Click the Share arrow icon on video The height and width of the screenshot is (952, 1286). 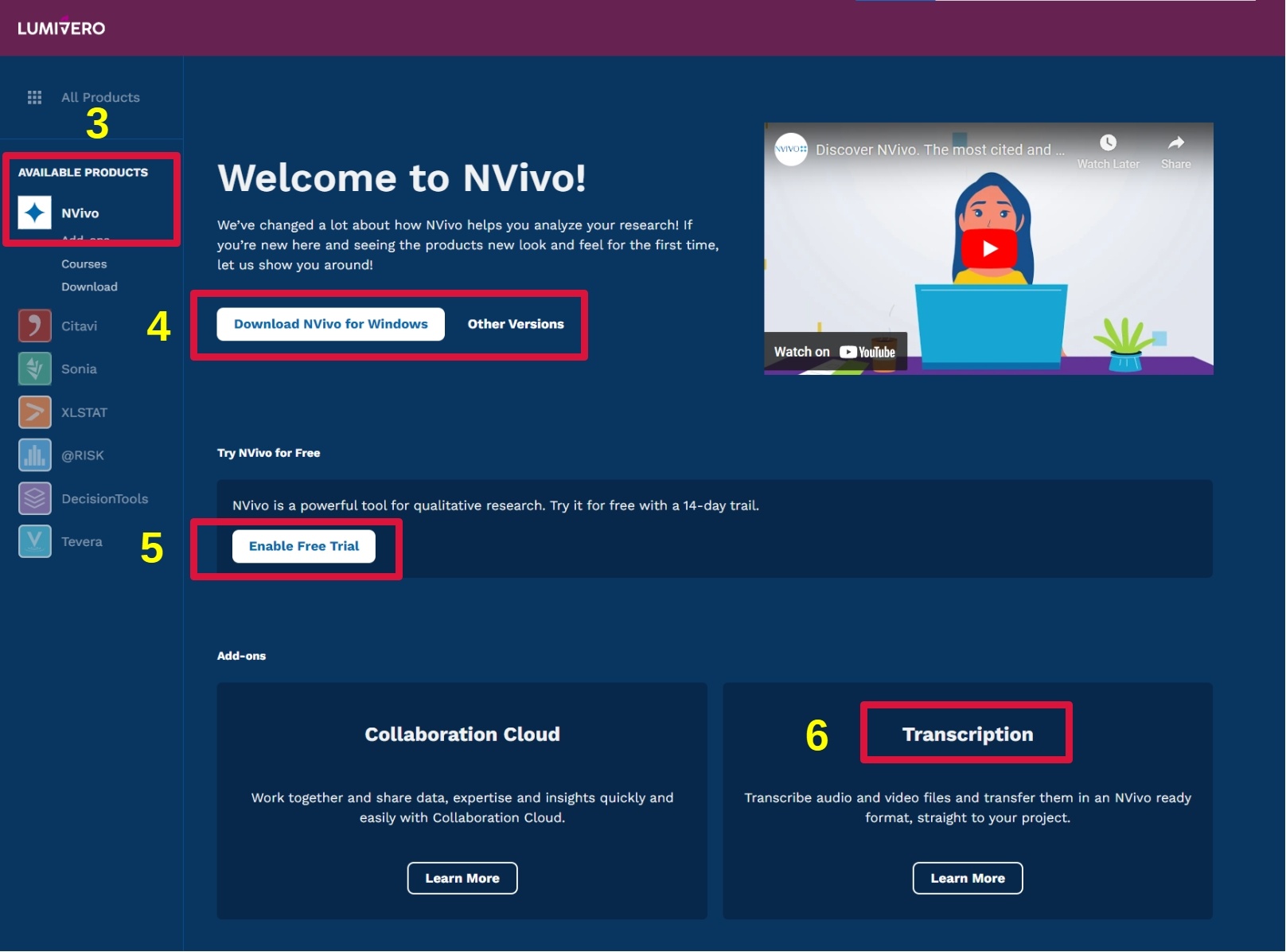tap(1175, 142)
